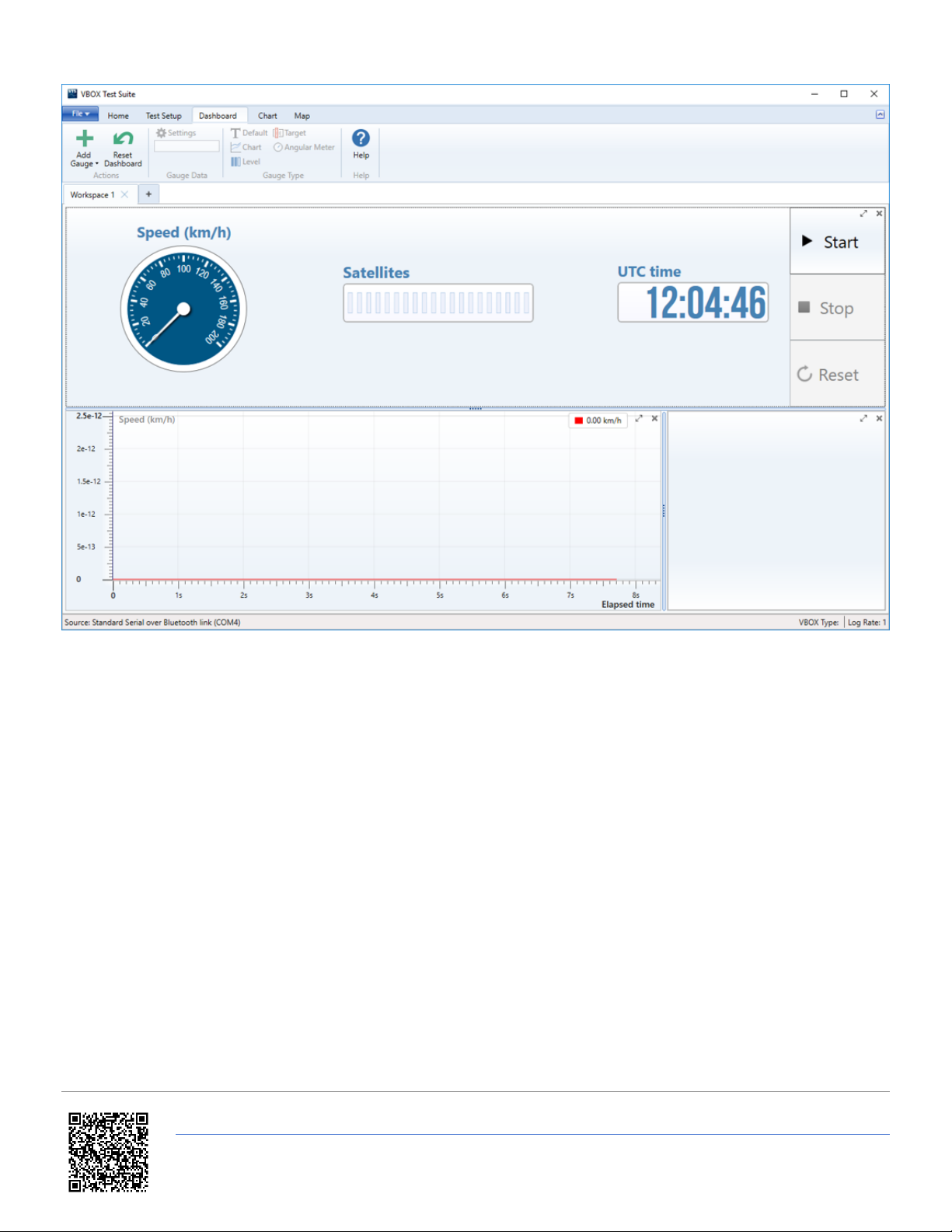Select the Angular Meter gauge type
Image resolution: width=952 pixels, height=1232 pixels.
[x=304, y=148]
